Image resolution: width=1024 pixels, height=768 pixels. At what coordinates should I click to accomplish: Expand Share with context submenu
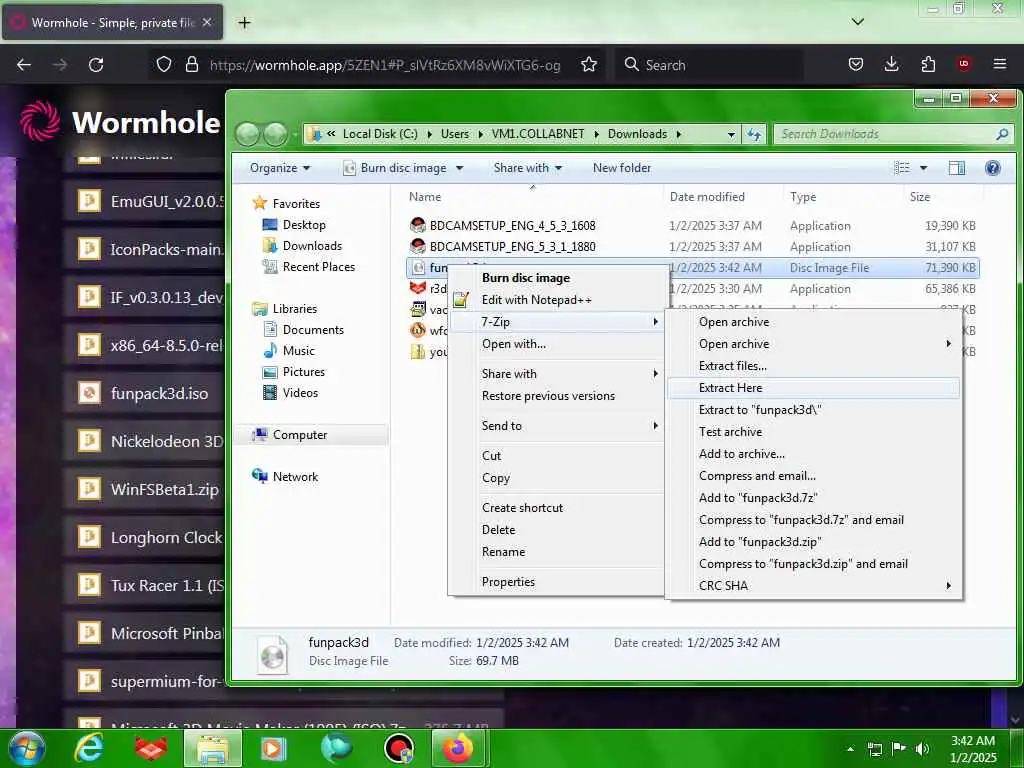[x=556, y=374]
